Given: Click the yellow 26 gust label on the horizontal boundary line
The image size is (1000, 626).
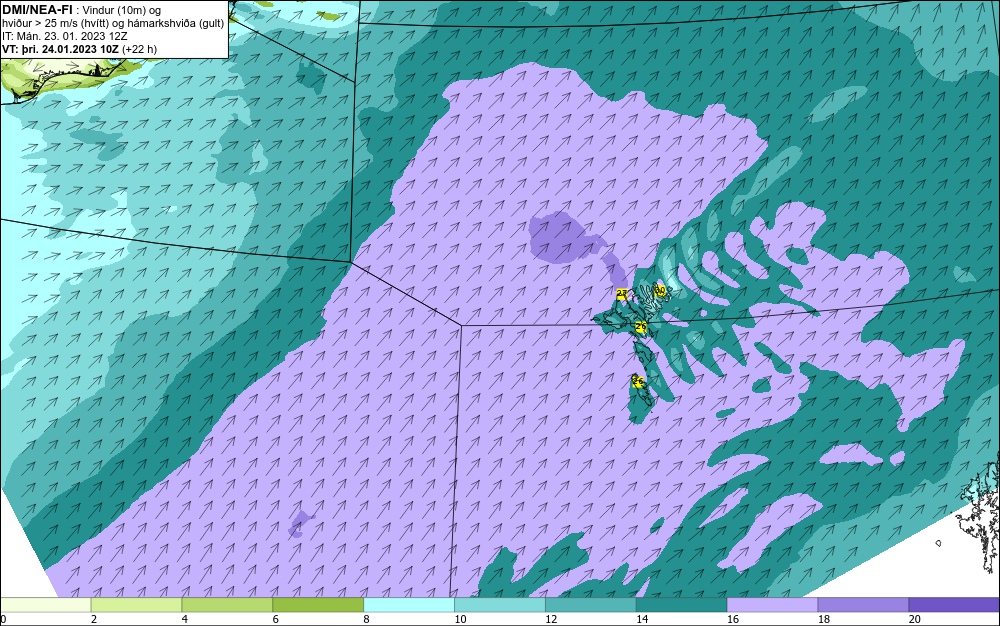Looking at the screenshot, I should tap(641, 327).
